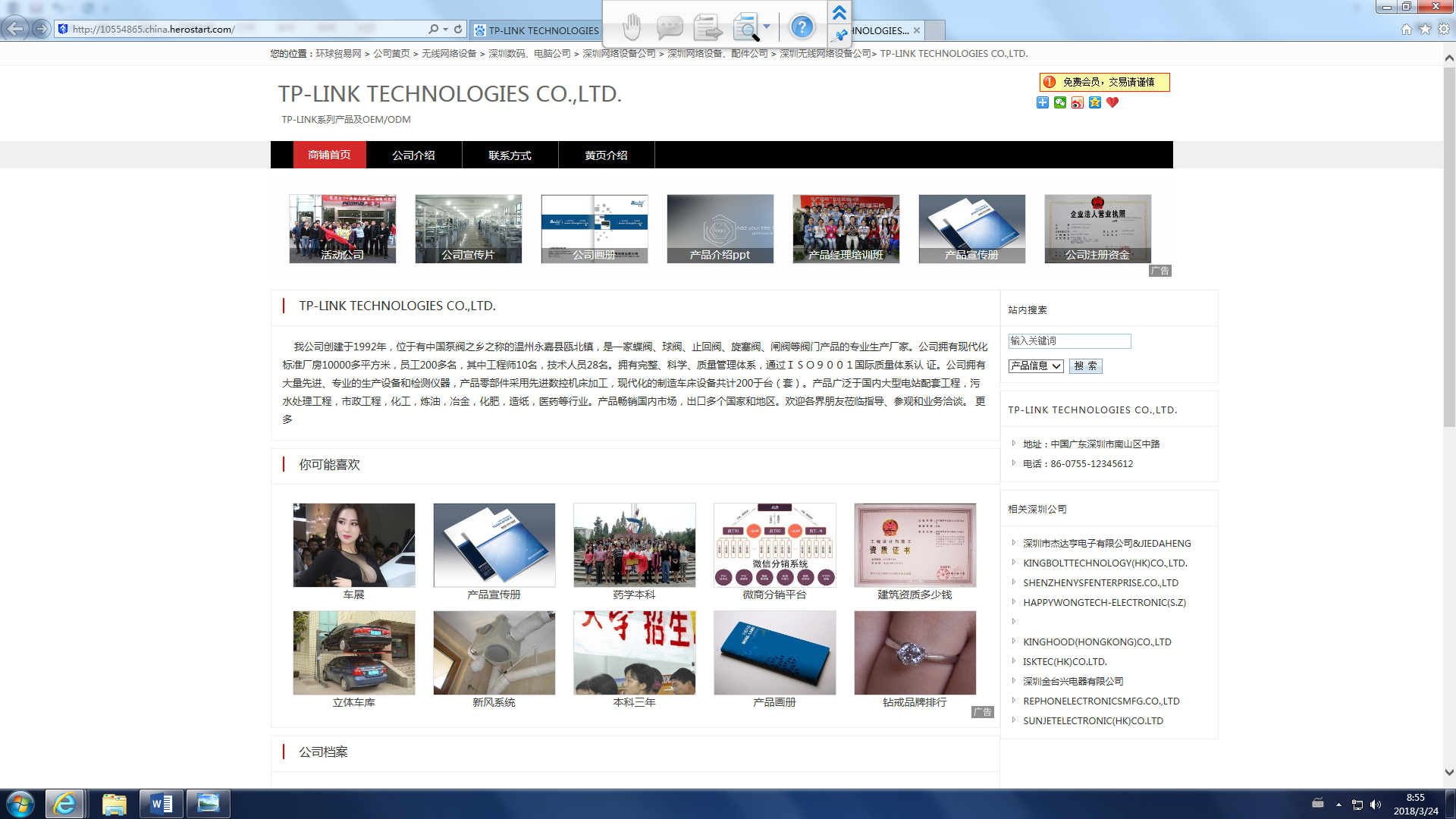Click the address bar search magnifier

(x=433, y=30)
